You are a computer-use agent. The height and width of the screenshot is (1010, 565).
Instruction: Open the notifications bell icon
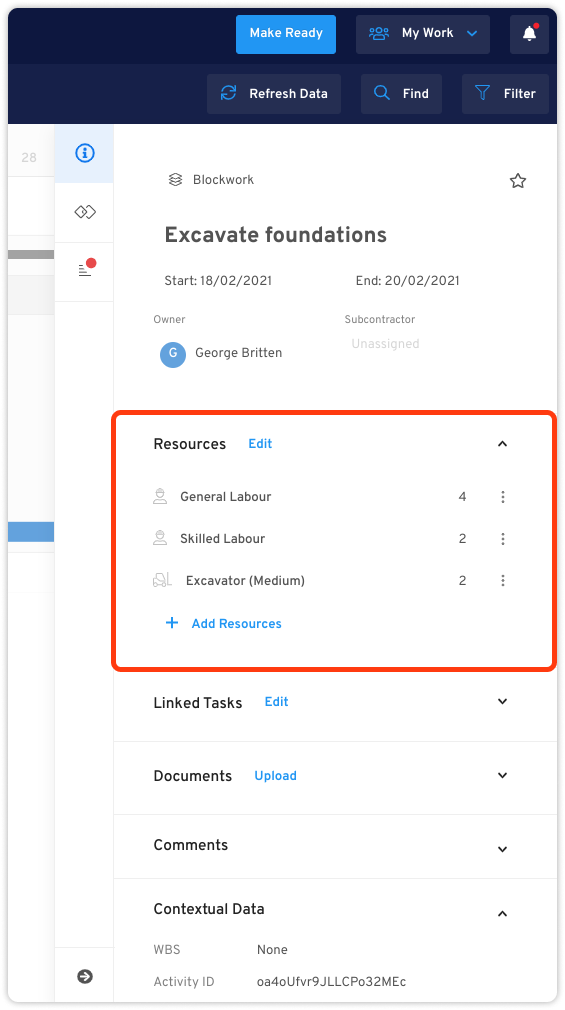click(x=529, y=33)
